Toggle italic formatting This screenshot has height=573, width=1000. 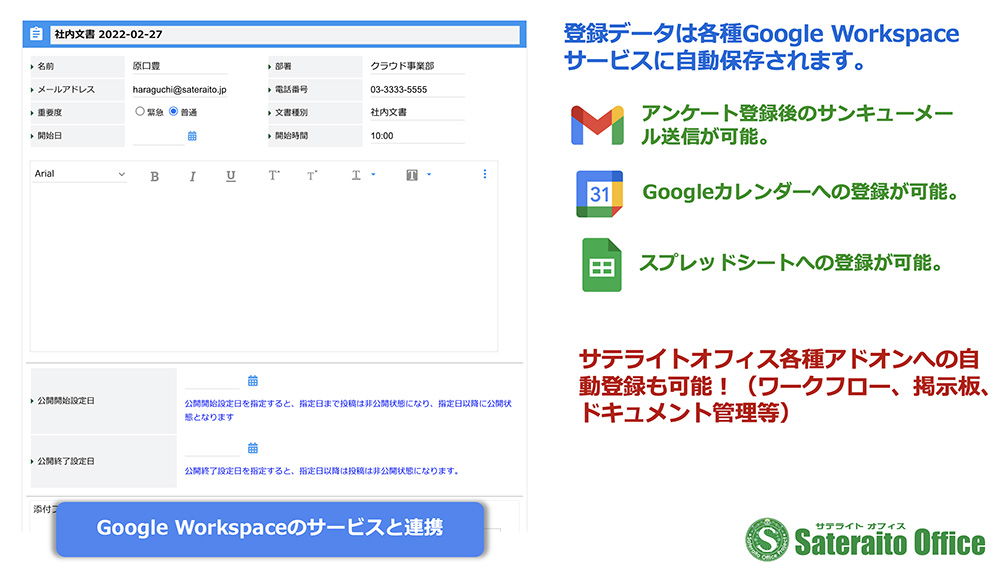(x=193, y=176)
